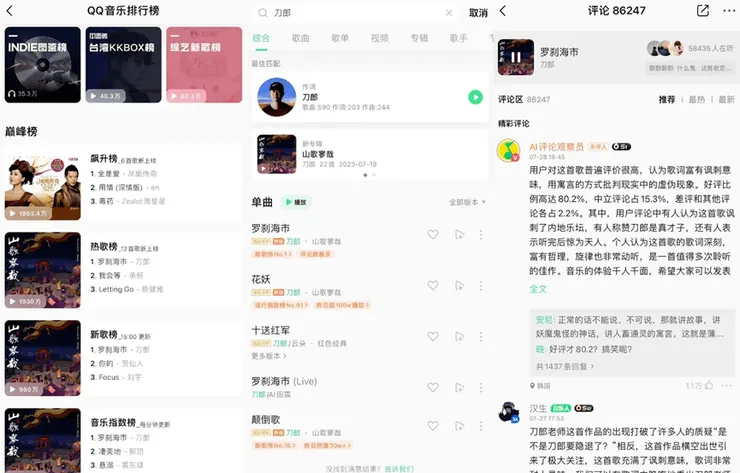Switch to 专辑 search tab
The width and height of the screenshot is (740, 473).
click(419, 38)
